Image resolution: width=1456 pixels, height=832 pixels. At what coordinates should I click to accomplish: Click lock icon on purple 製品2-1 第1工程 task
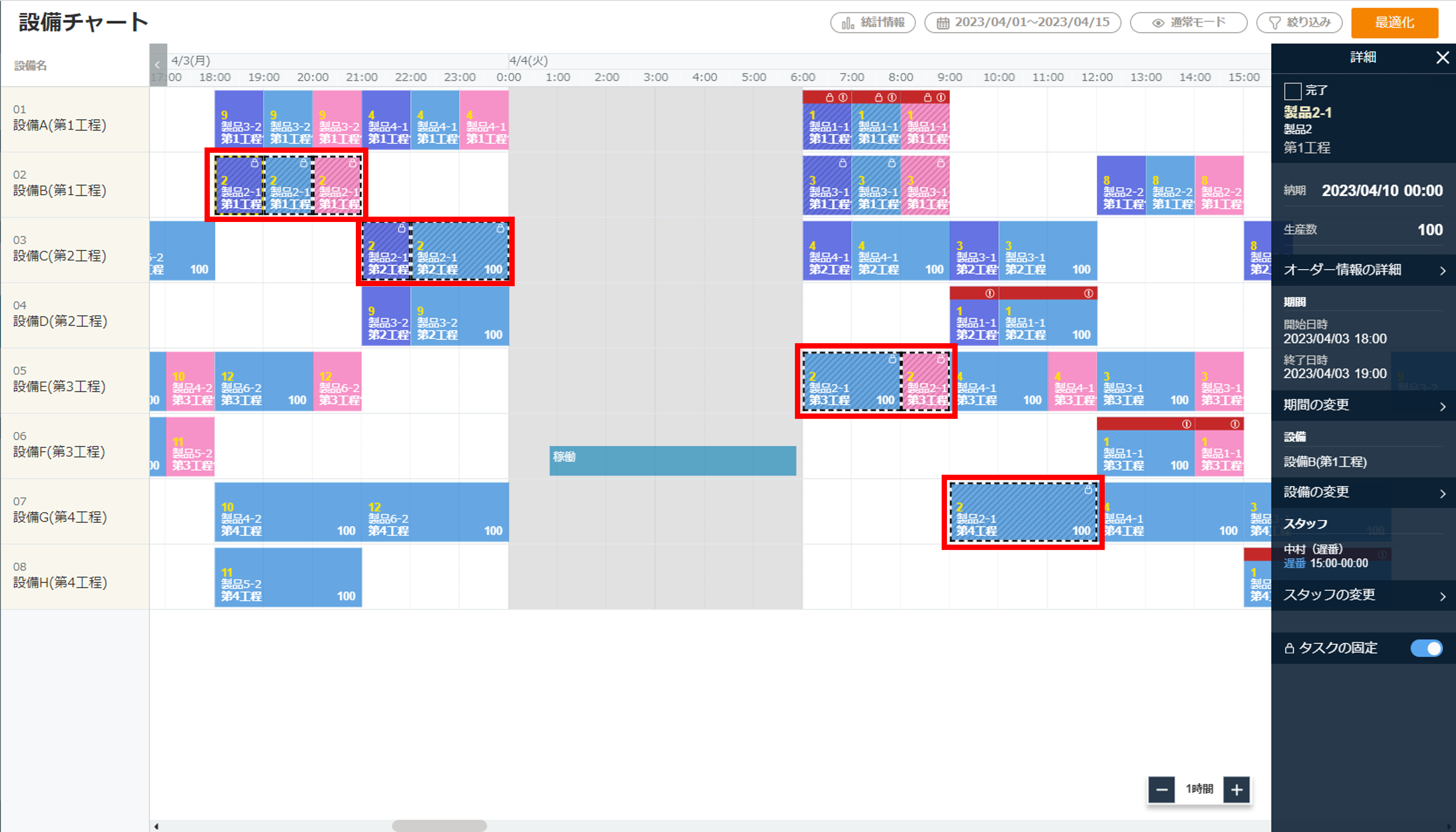pyautogui.click(x=255, y=163)
